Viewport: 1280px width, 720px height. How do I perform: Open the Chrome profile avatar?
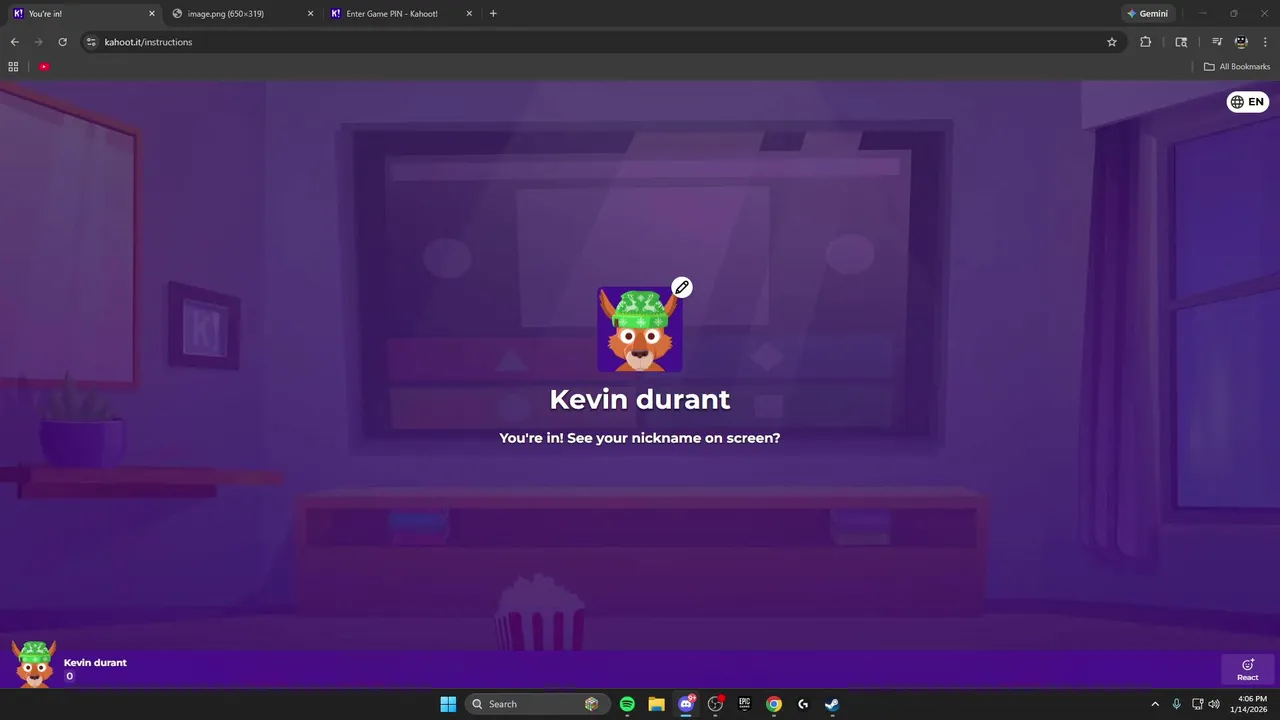coord(1241,42)
